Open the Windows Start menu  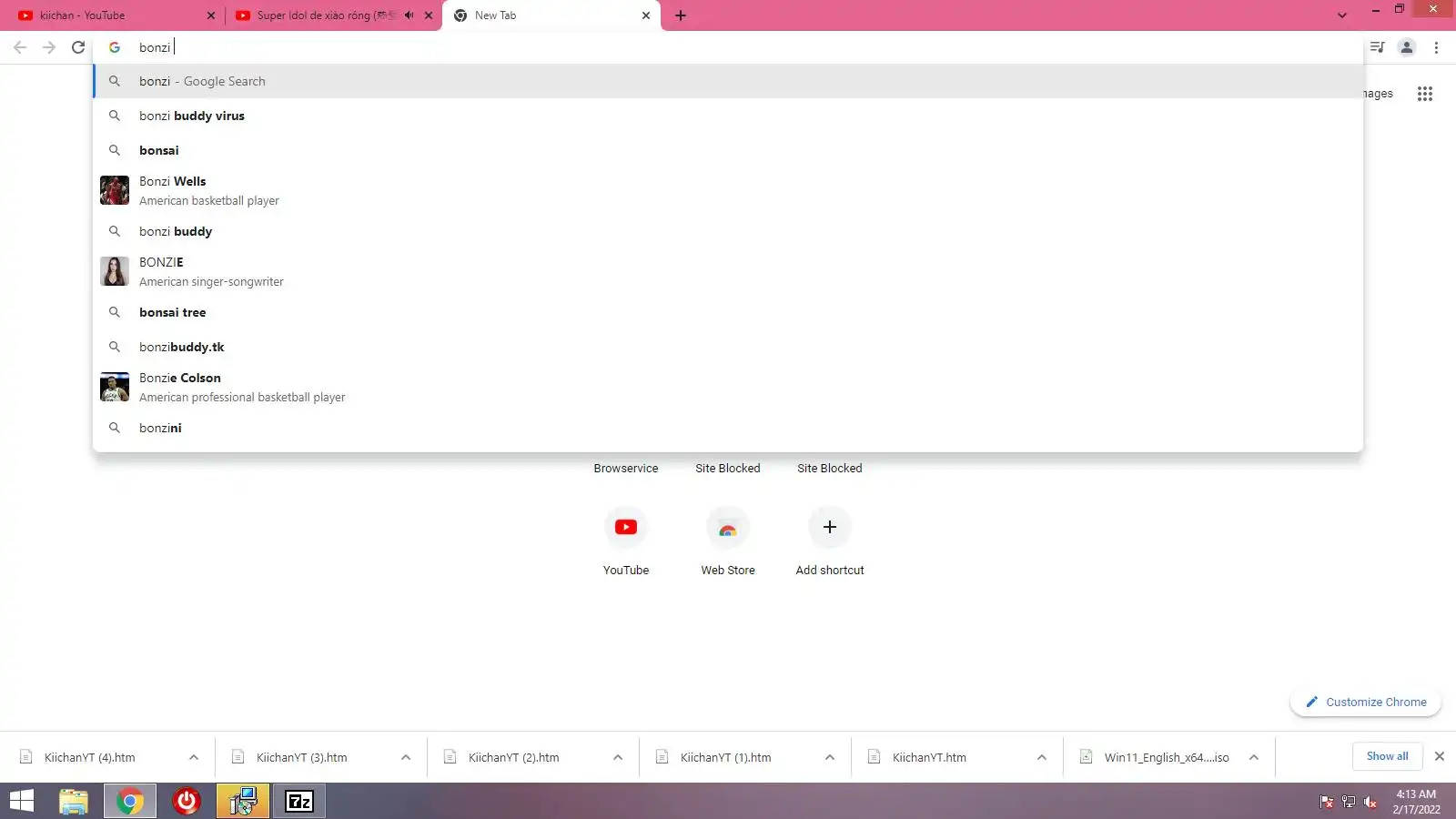click(21, 801)
